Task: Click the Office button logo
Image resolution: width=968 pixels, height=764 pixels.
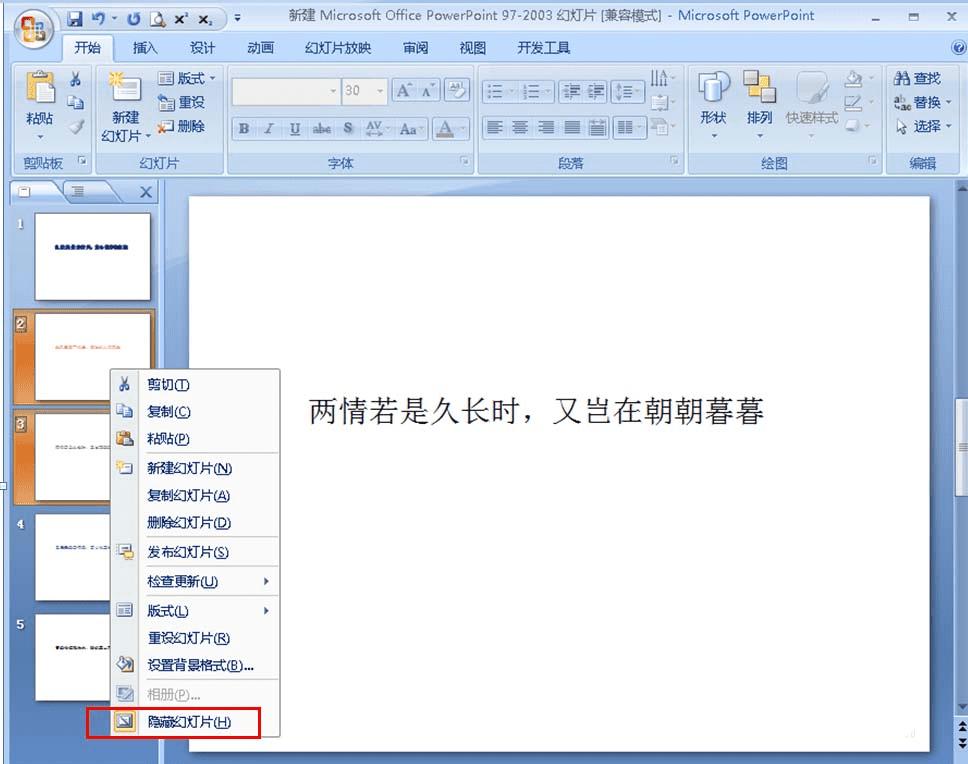Action: tap(34, 28)
